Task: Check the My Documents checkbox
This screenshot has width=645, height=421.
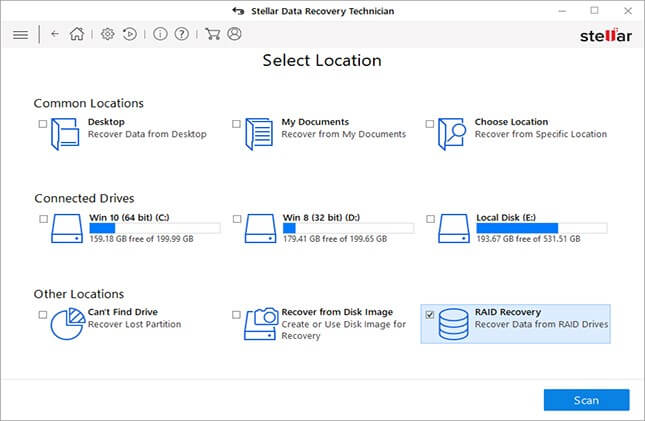Action: (x=236, y=123)
